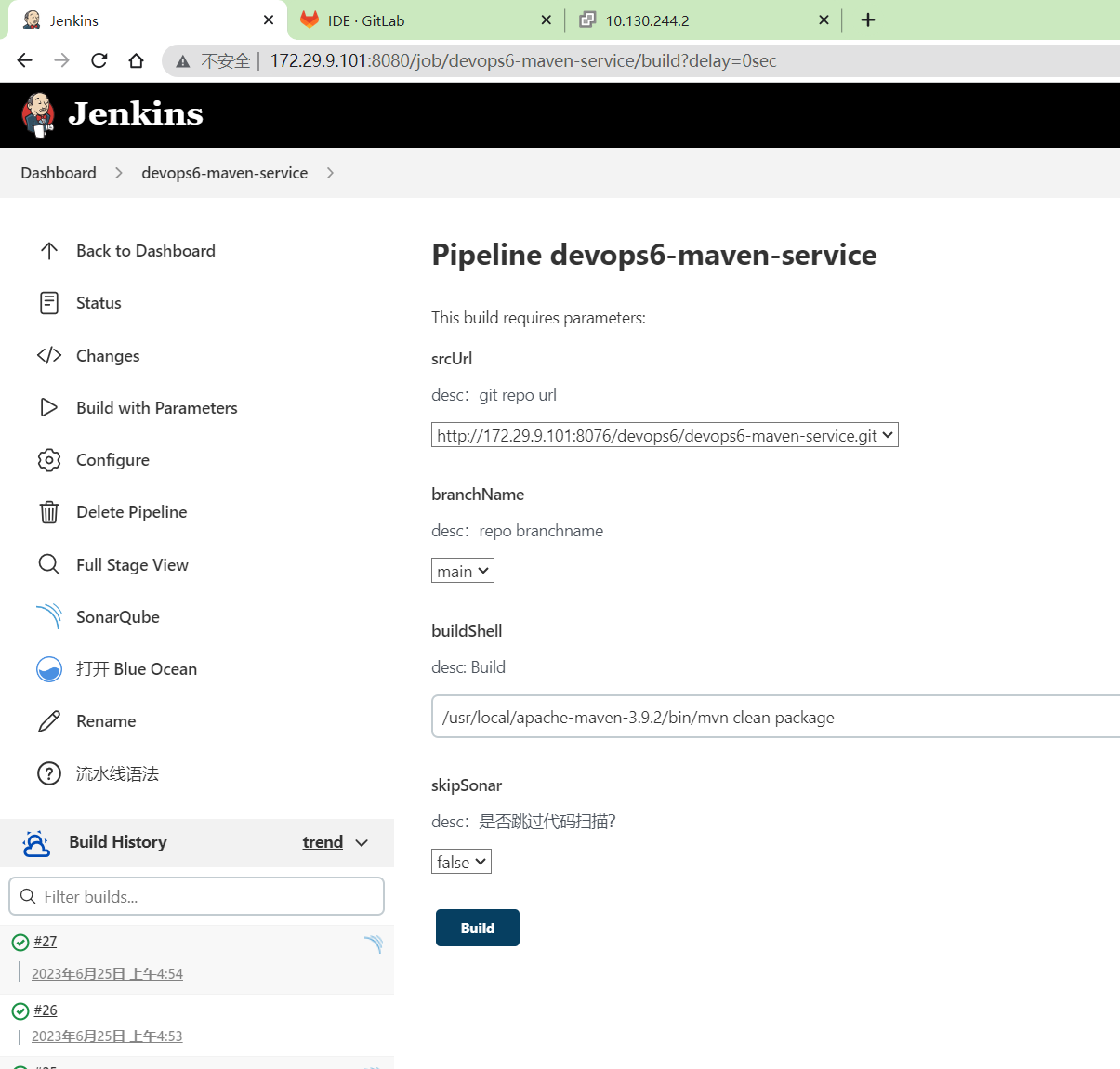Open the 上午4:54 build timestamp link
The height and width of the screenshot is (1069, 1120).
[108, 974]
